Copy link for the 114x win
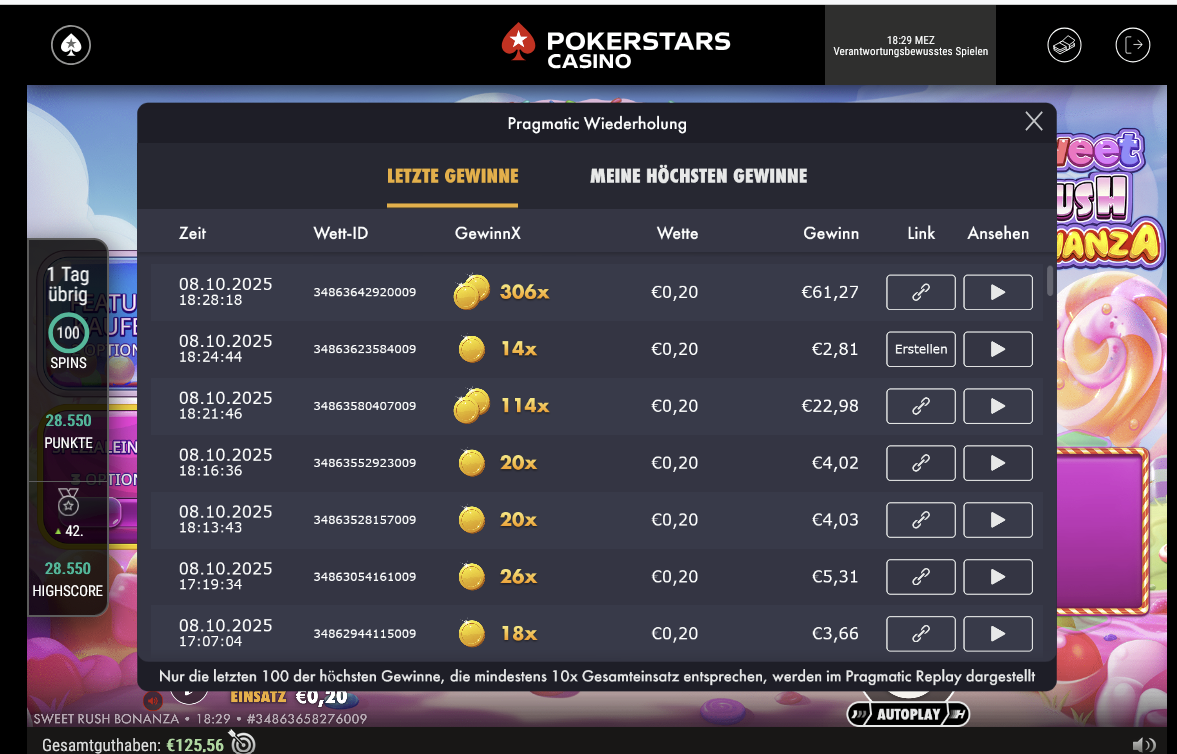Screen dimensions: 1177x754 (920, 406)
